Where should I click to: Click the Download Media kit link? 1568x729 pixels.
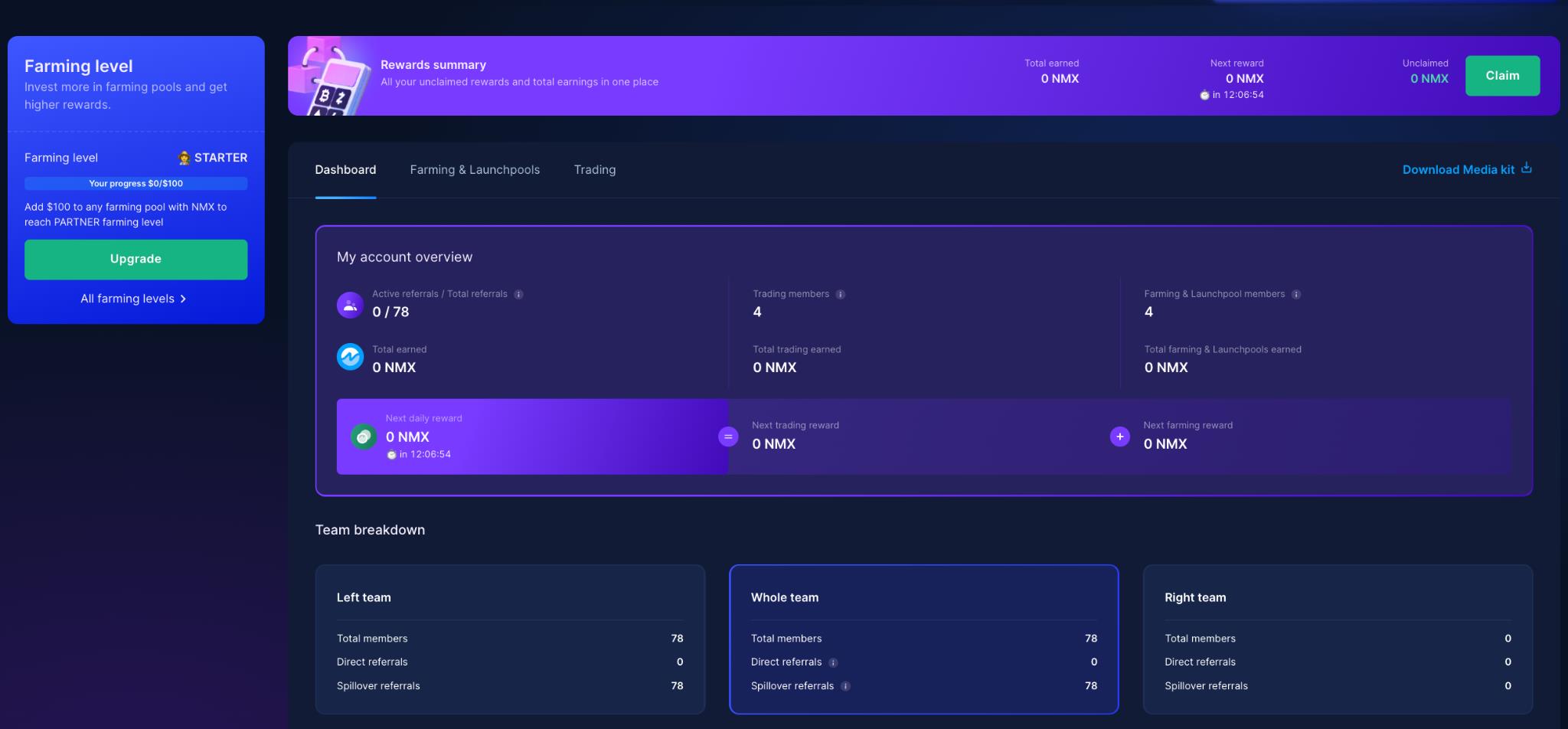(1466, 169)
